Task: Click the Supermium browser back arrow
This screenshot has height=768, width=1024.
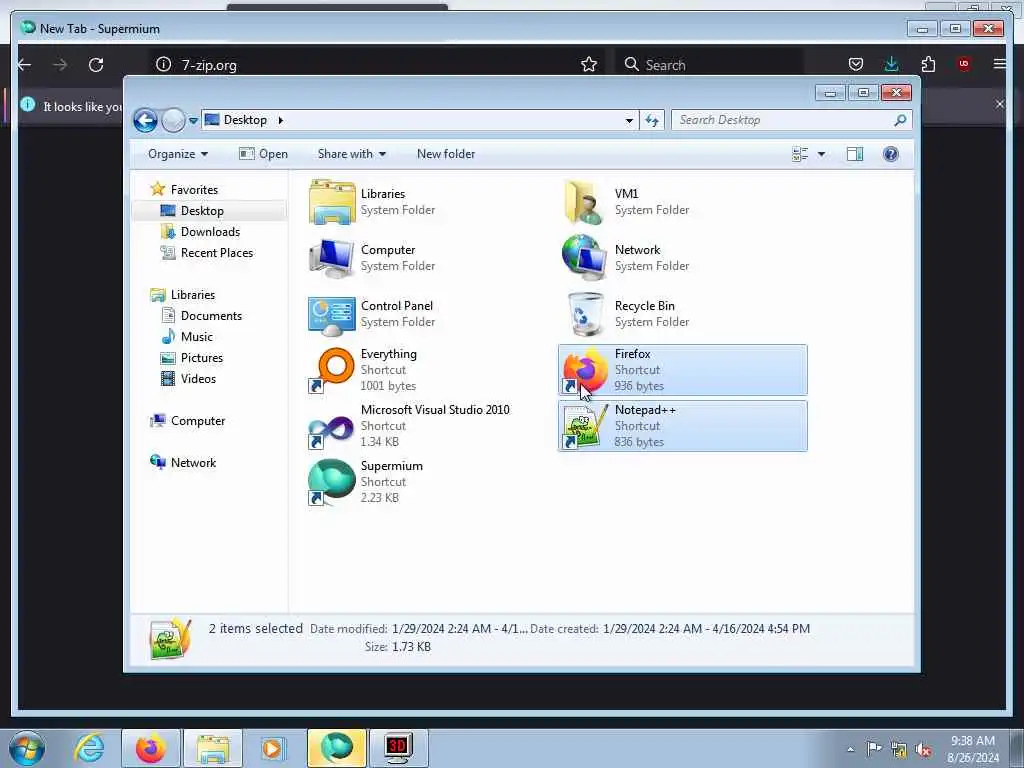Action: point(25,65)
